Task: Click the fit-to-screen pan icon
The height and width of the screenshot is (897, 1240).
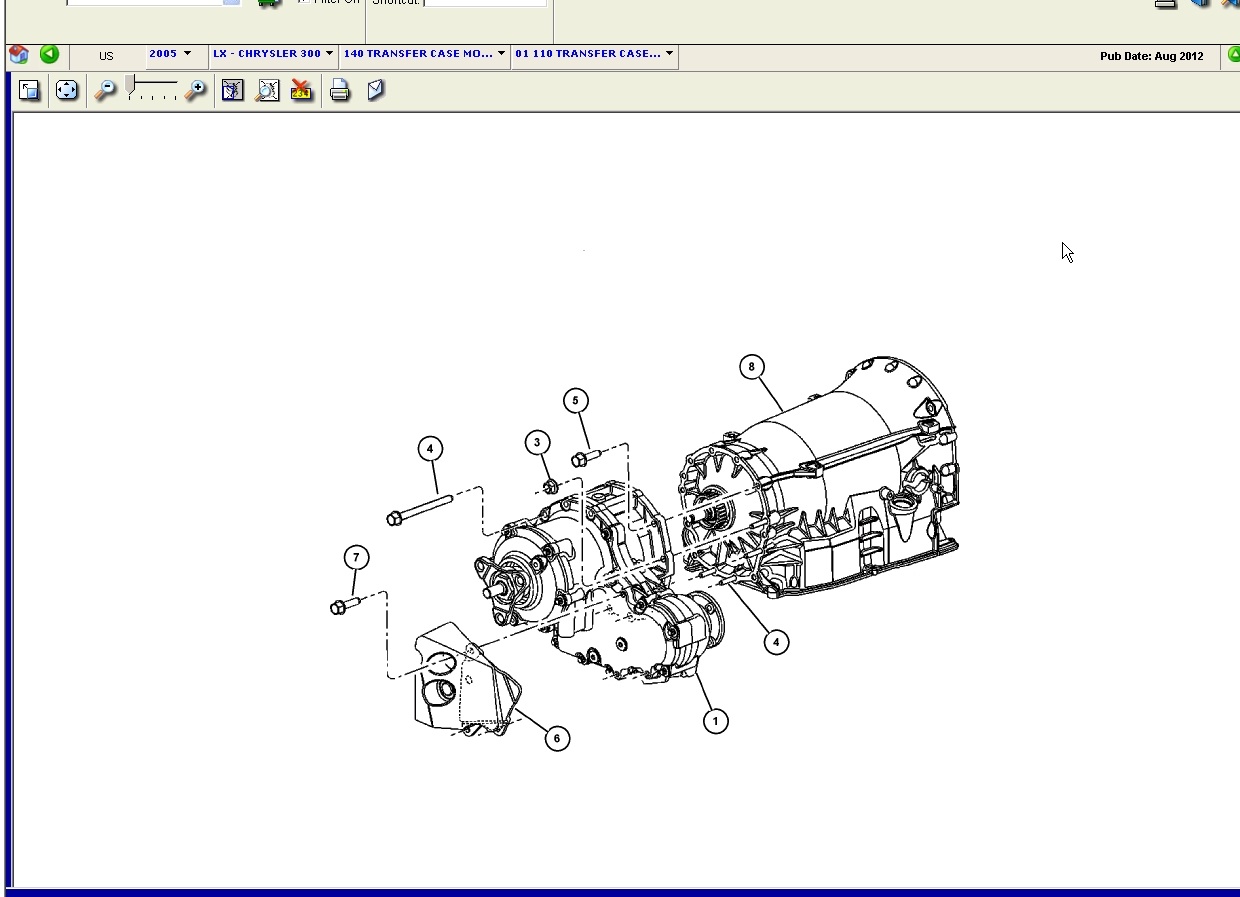Action: tap(66, 91)
